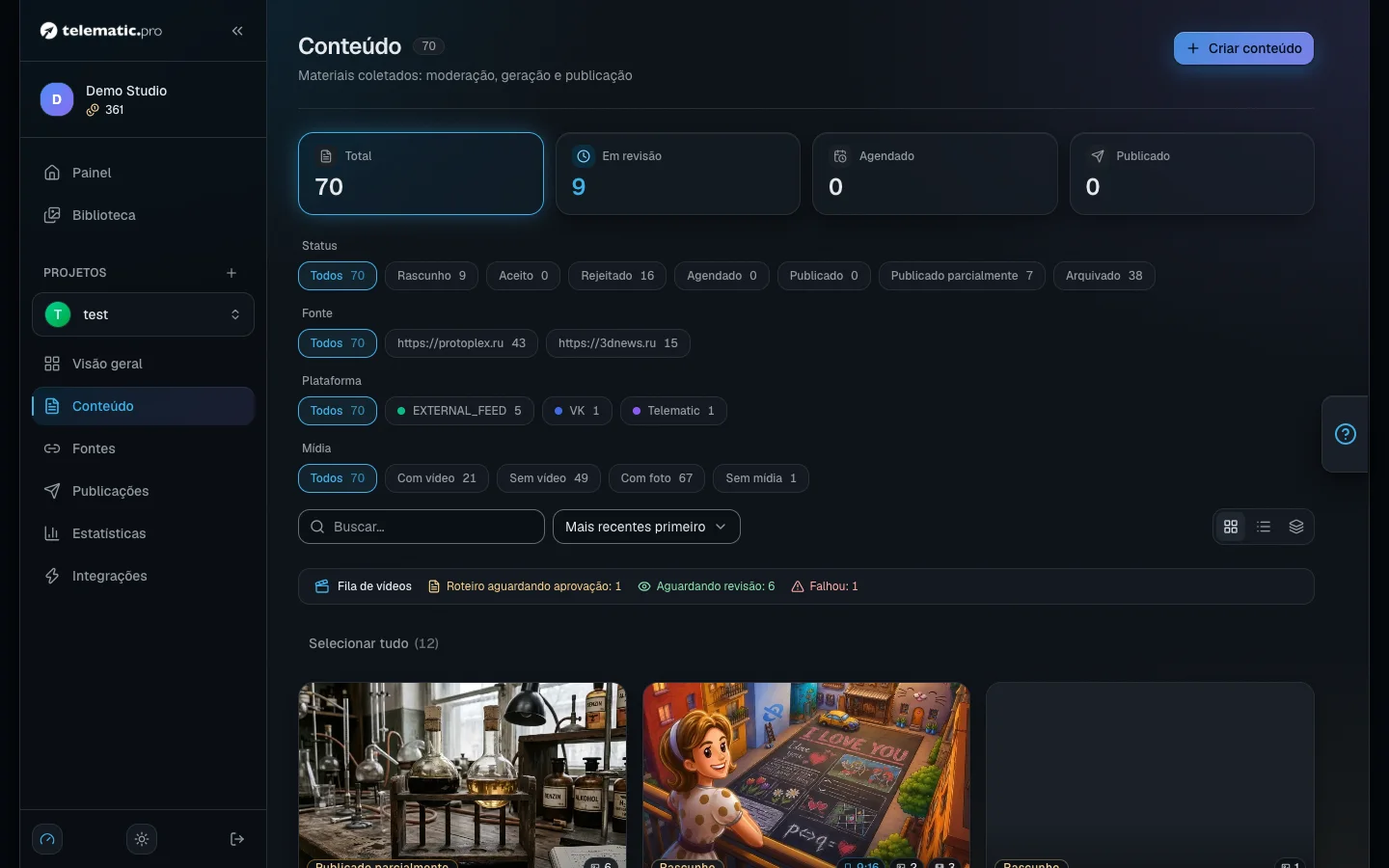The height and width of the screenshot is (868, 1389).
Task: Click the eye icon for Aguardando revisão
Action: [644, 586]
